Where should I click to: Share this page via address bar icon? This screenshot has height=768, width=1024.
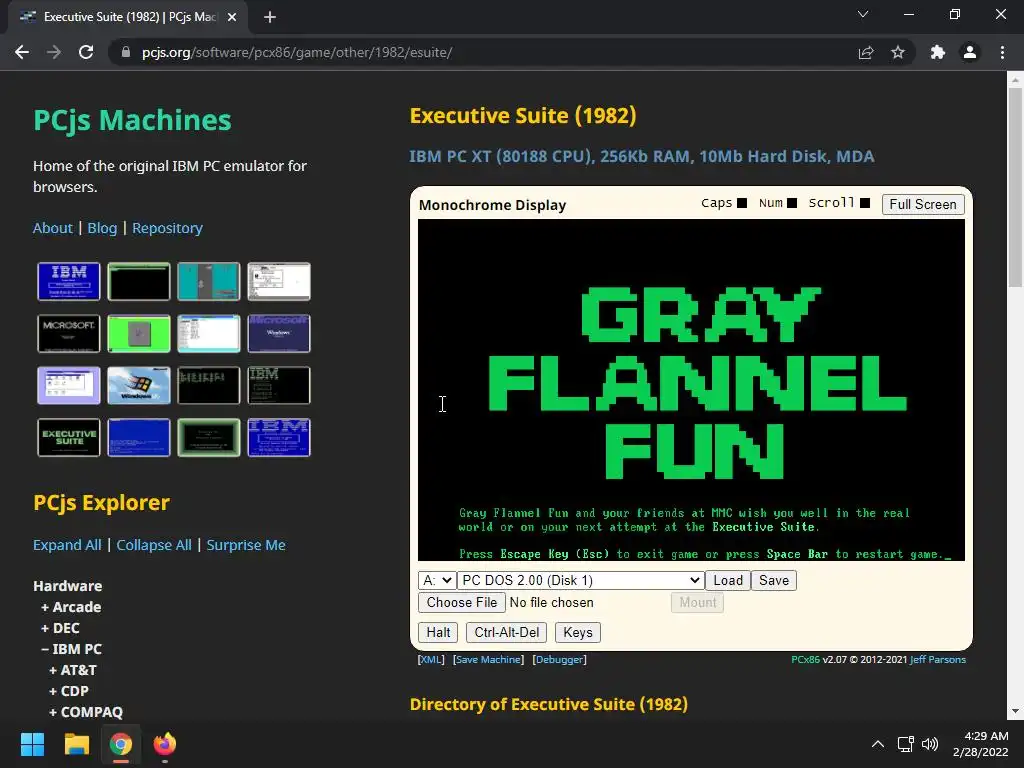pyautogui.click(x=866, y=52)
